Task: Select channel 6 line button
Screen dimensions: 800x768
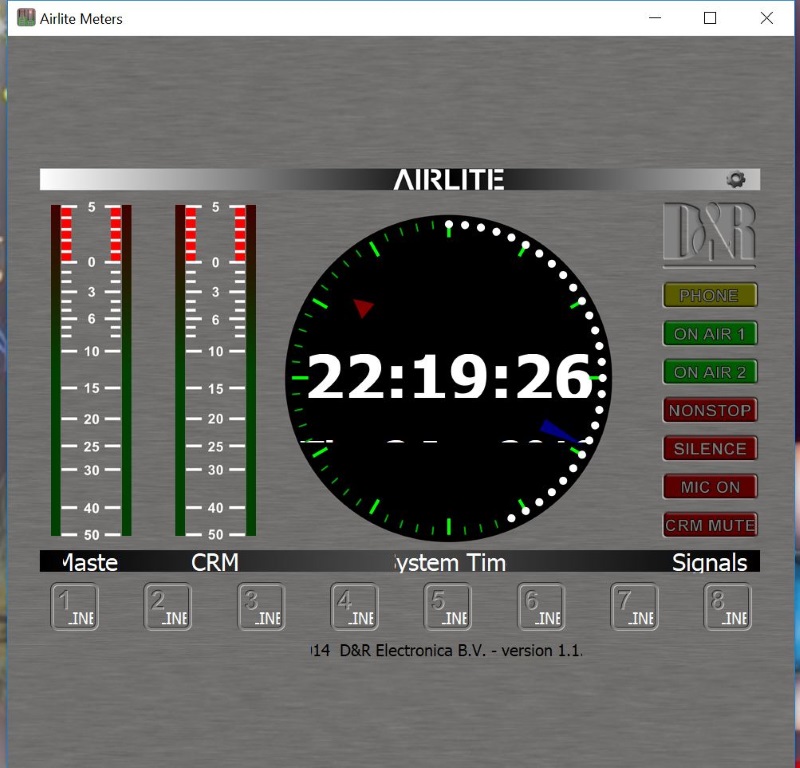Action: pos(541,607)
